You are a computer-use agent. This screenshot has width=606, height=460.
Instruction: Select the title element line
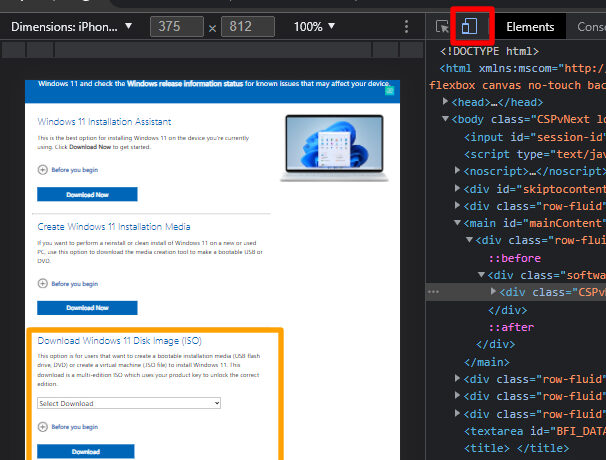(516, 448)
